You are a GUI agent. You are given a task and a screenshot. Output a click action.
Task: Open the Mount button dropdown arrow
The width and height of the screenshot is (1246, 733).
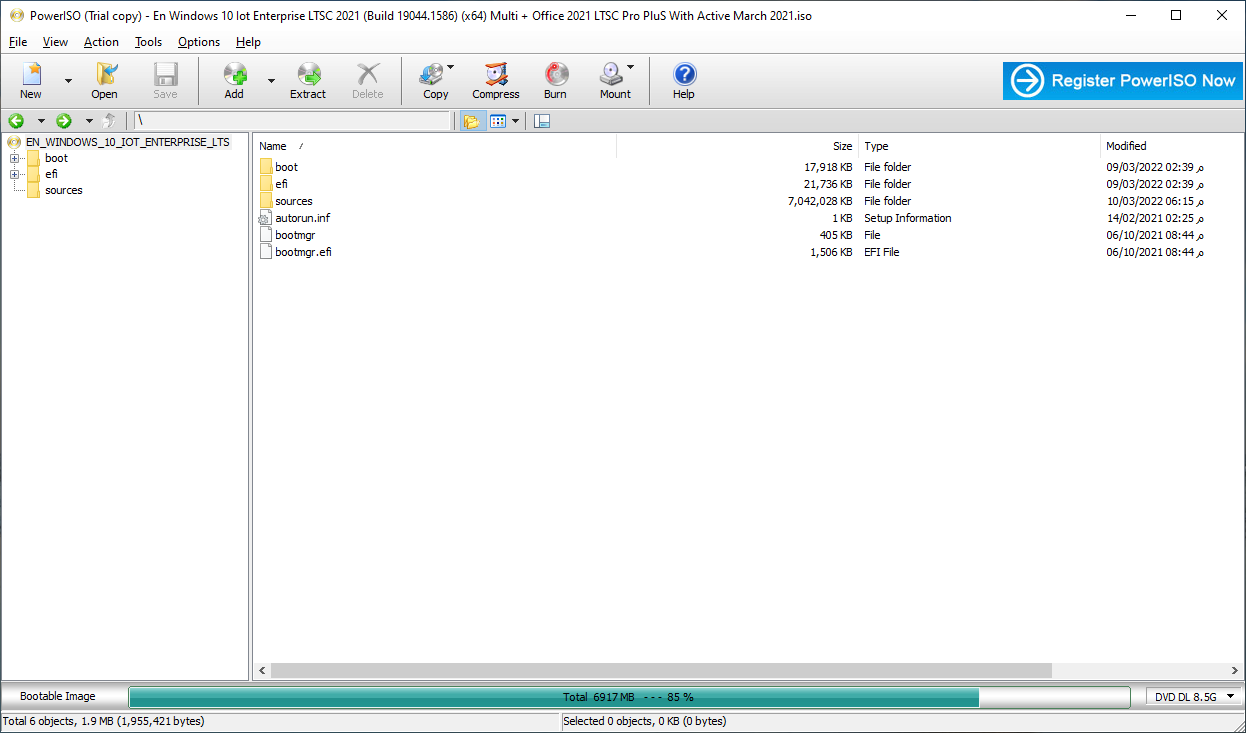pyautogui.click(x=630, y=68)
